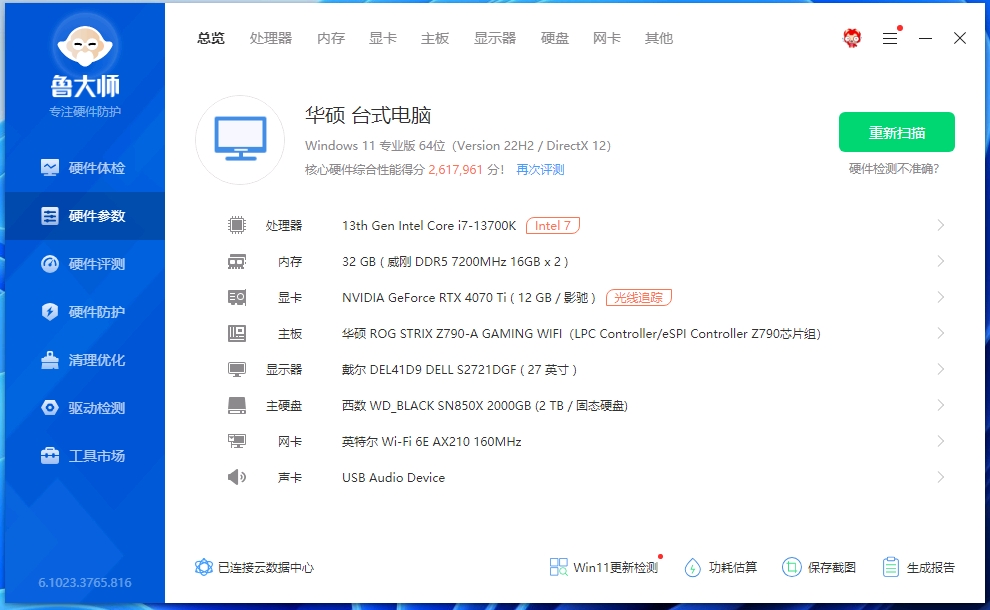The image size is (990, 610).
Task: Click the 硬件评测 gauge icon
Action: tap(50, 264)
